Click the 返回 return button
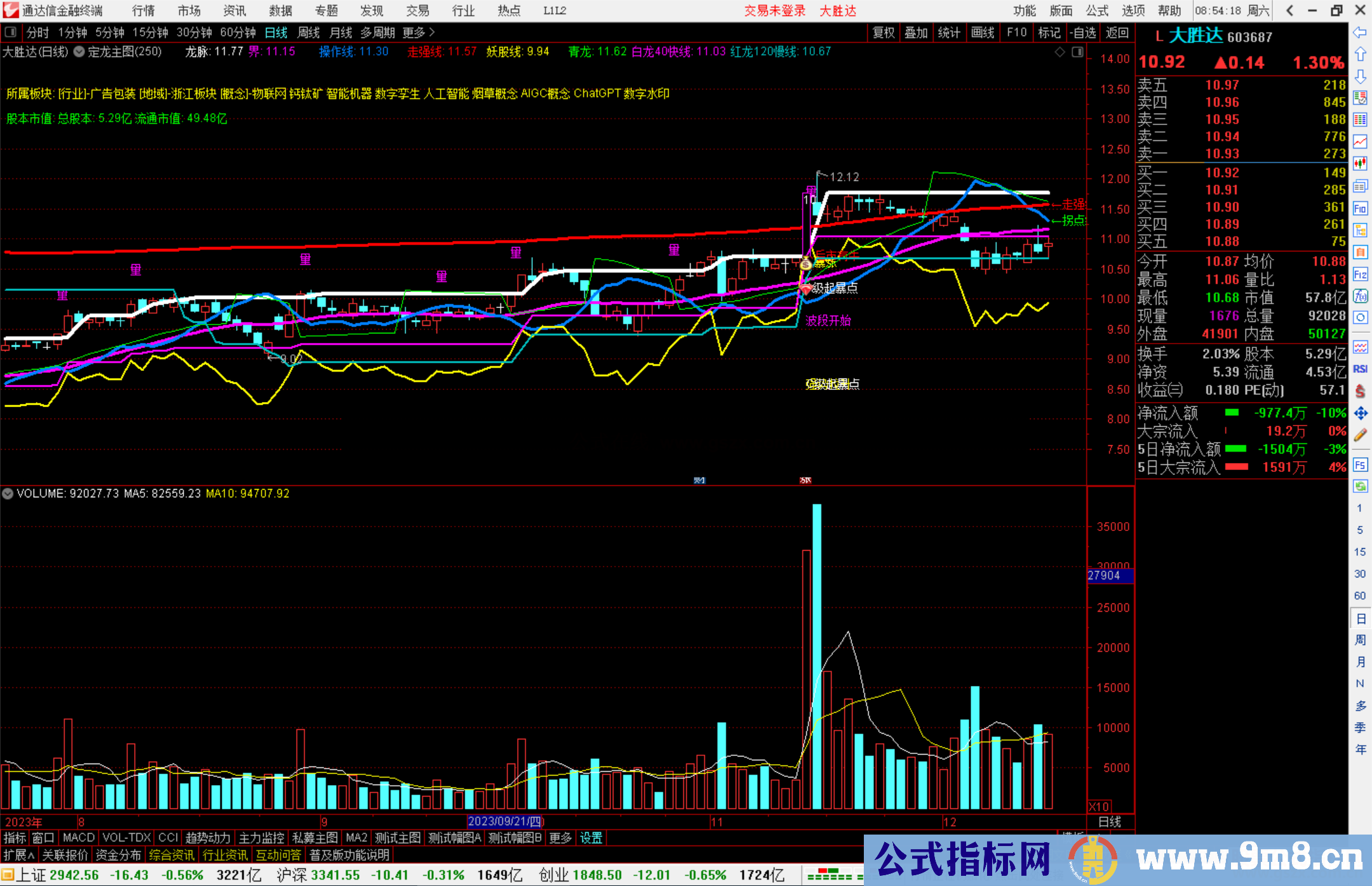The image size is (1372, 886). tap(1117, 32)
